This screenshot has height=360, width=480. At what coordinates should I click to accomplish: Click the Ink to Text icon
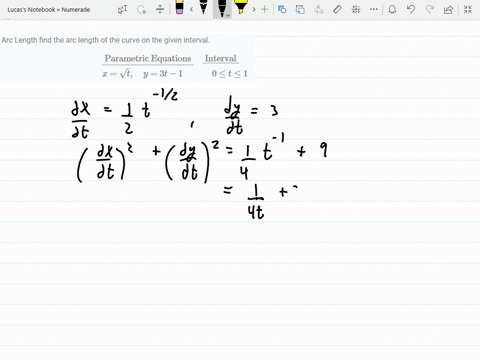319,9
